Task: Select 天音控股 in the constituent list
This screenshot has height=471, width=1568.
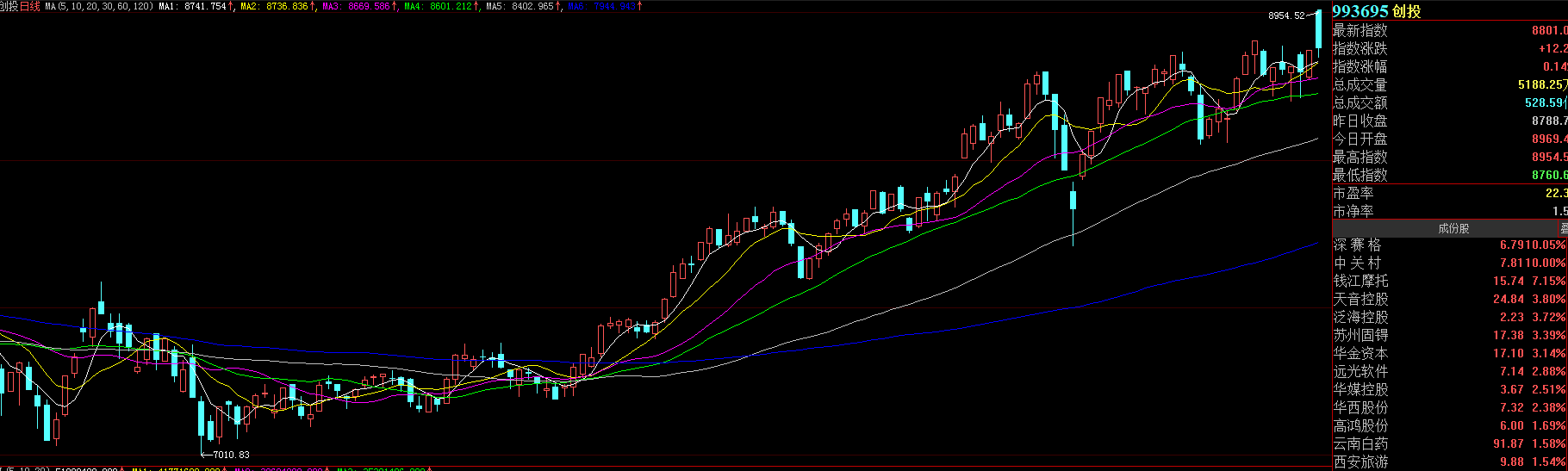Action: 1360,300
